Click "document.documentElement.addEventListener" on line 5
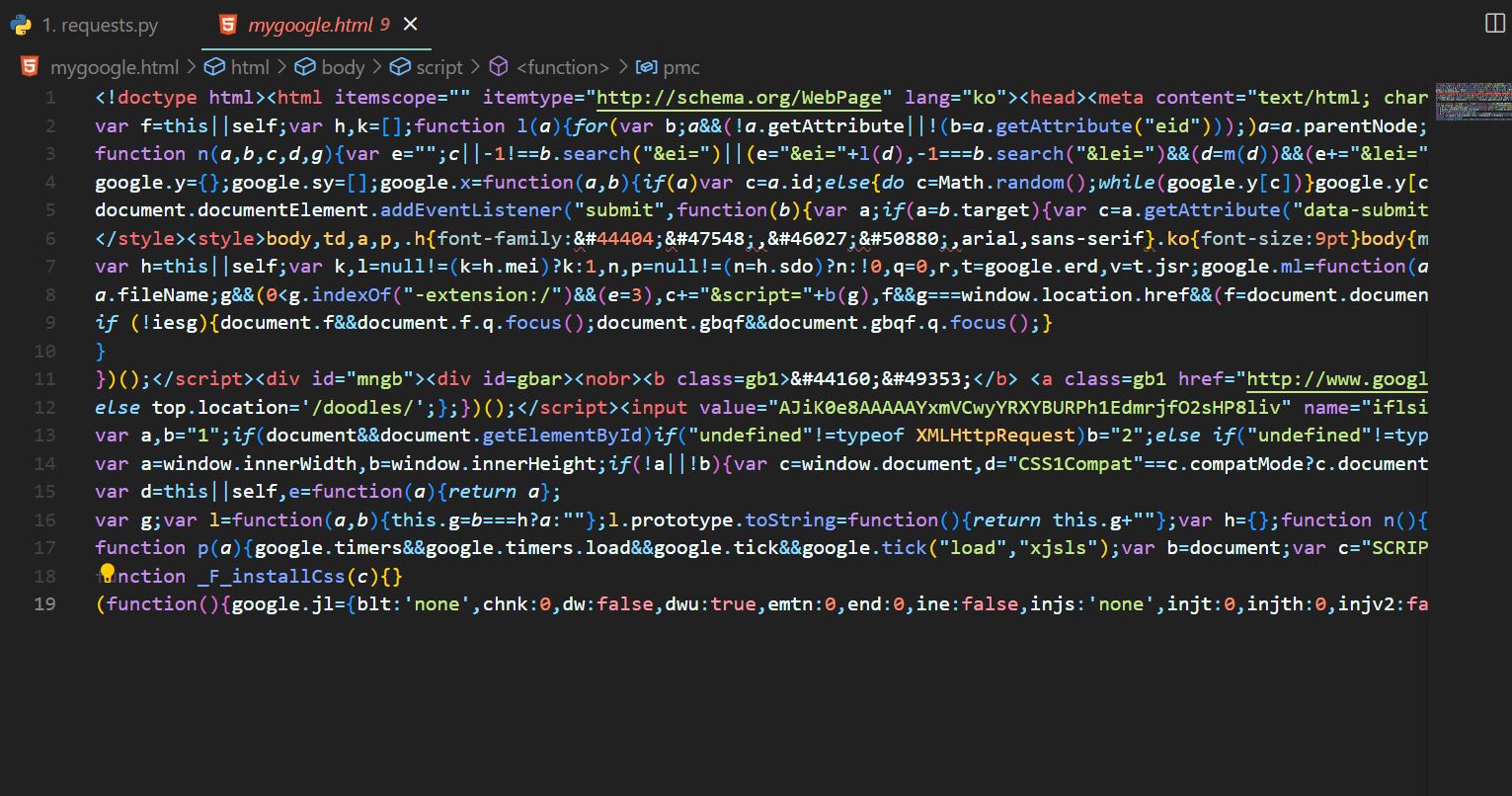This screenshot has width=1512, height=796. click(x=329, y=210)
